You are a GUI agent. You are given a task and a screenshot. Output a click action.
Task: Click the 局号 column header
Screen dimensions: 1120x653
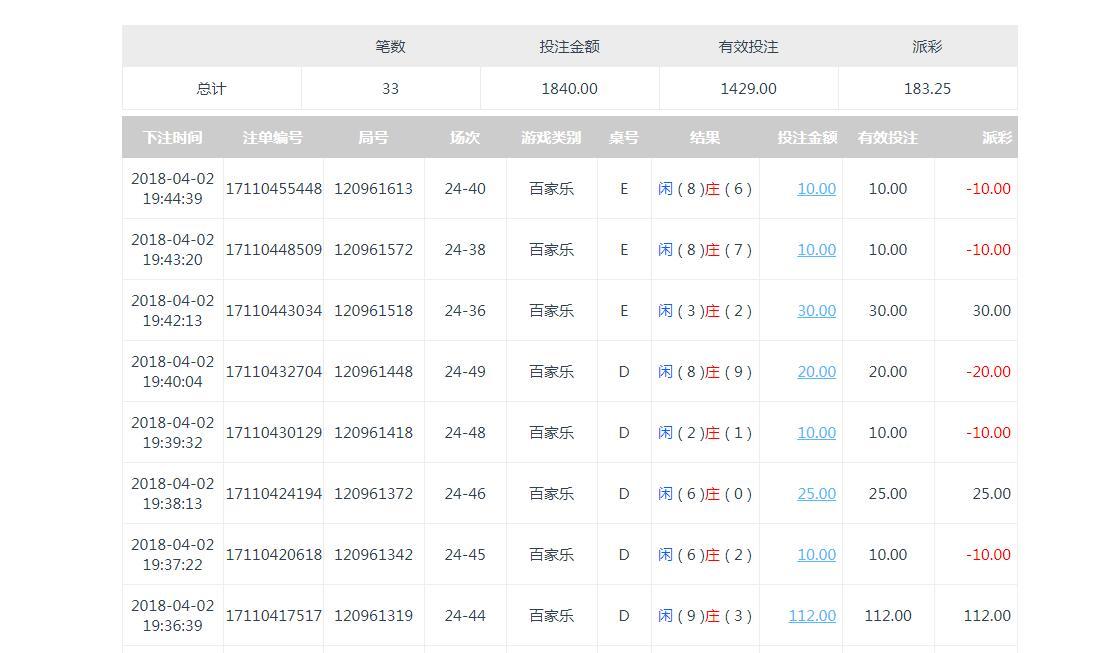tap(374, 137)
